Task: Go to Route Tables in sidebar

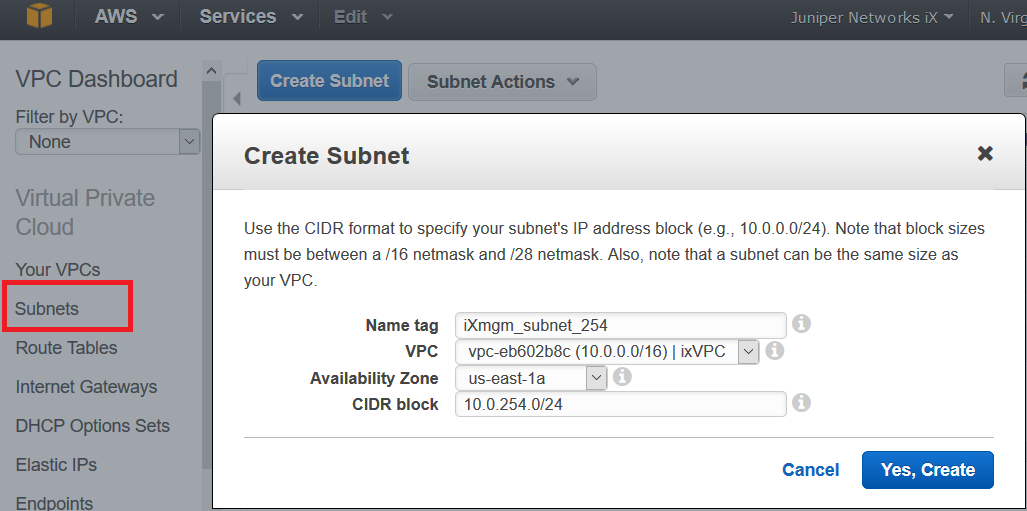Action: coord(66,348)
